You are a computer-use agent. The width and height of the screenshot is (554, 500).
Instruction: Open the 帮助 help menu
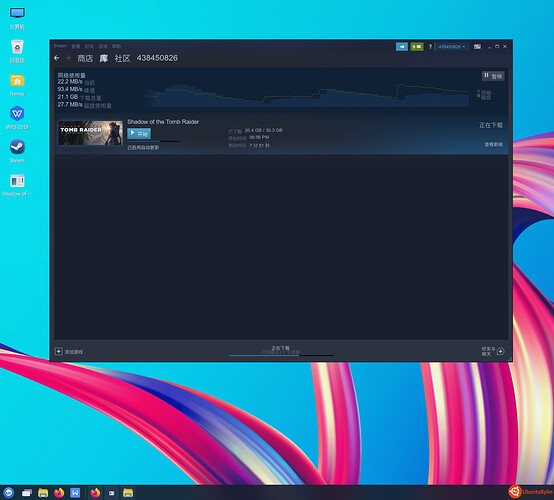(x=116, y=46)
